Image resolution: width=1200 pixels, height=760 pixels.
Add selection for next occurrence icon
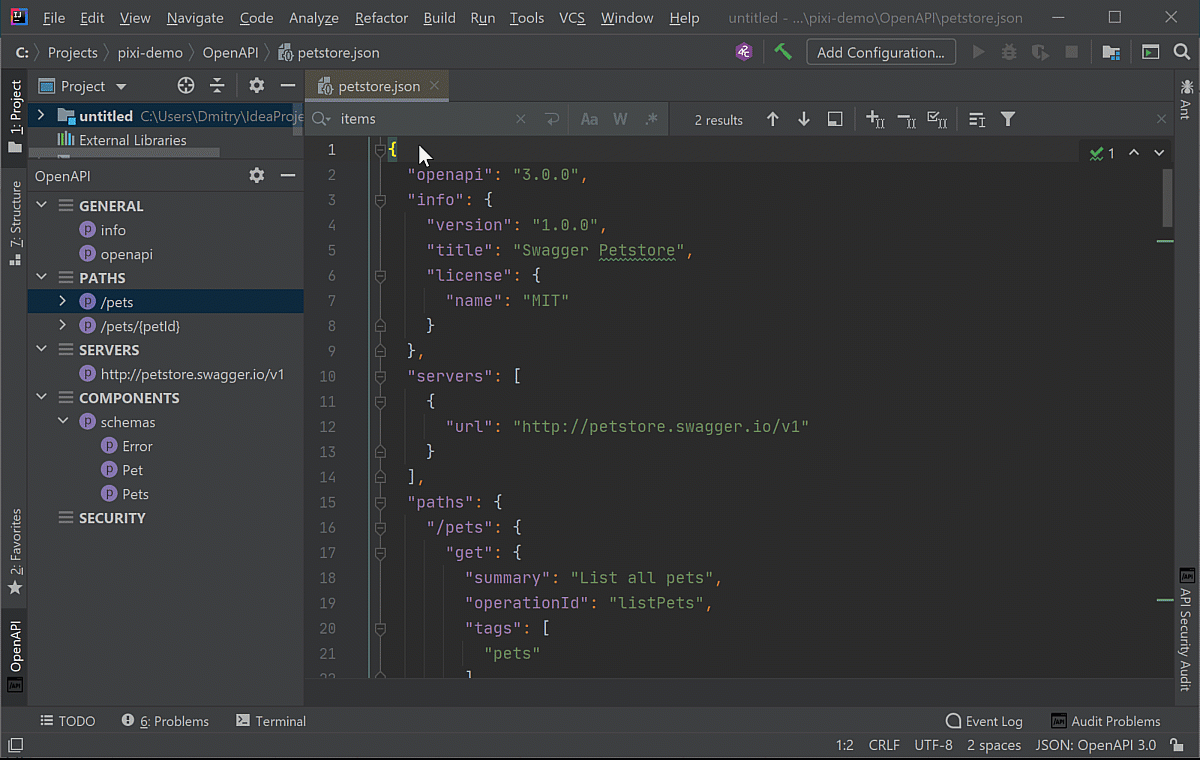875,119
